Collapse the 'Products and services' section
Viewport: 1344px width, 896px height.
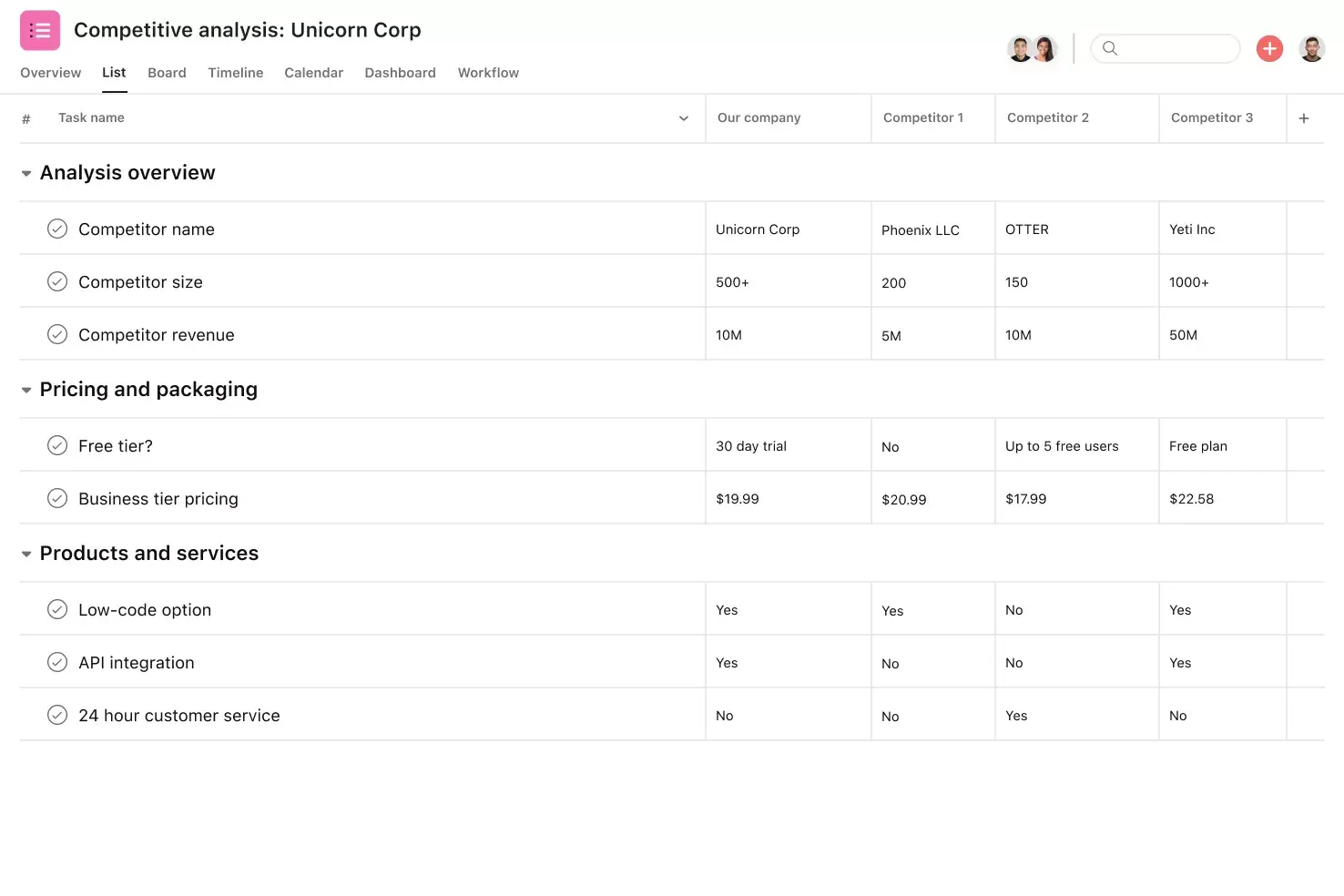click(x=26, y=553)
